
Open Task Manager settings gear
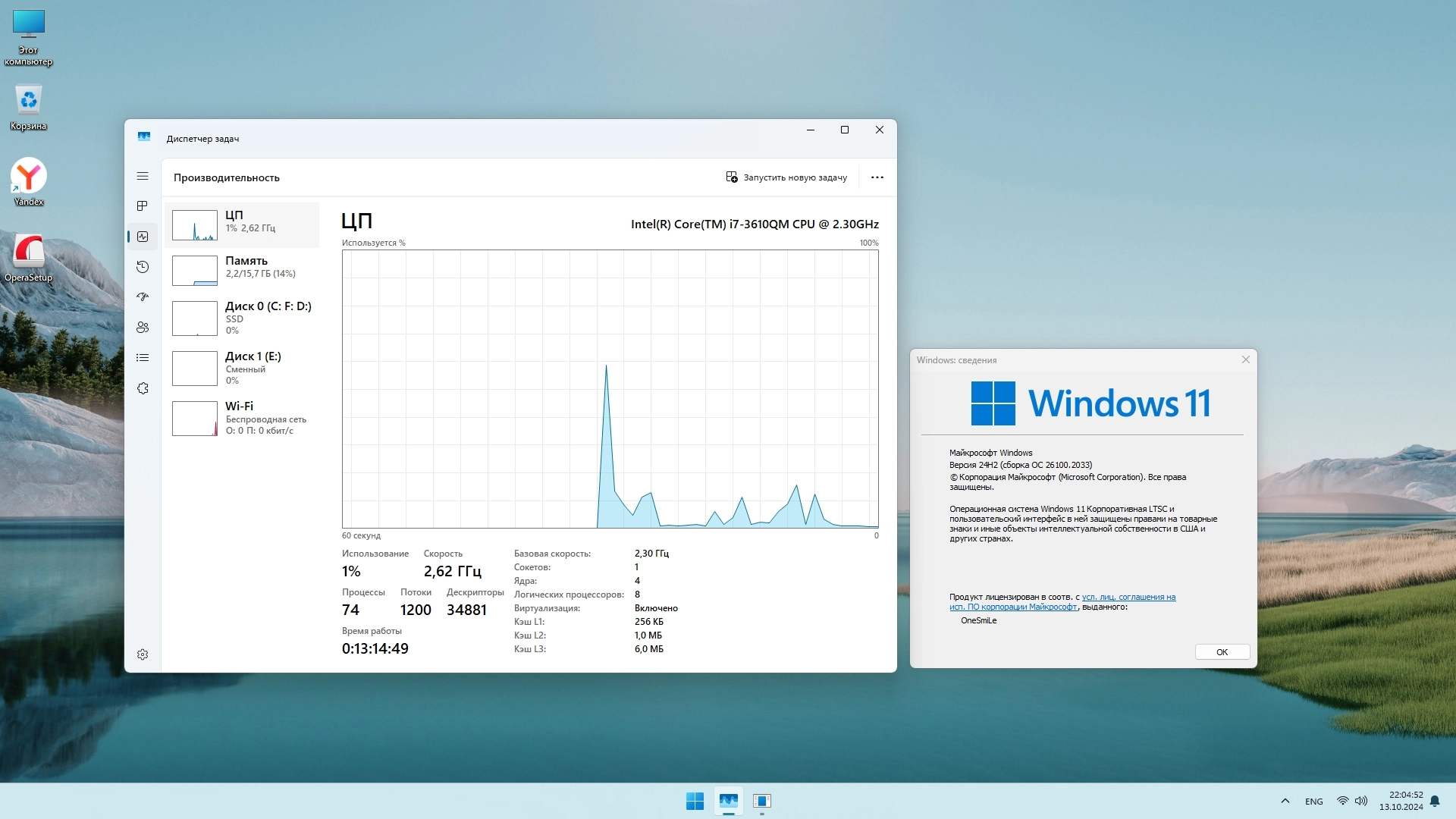tap(143, 654)
